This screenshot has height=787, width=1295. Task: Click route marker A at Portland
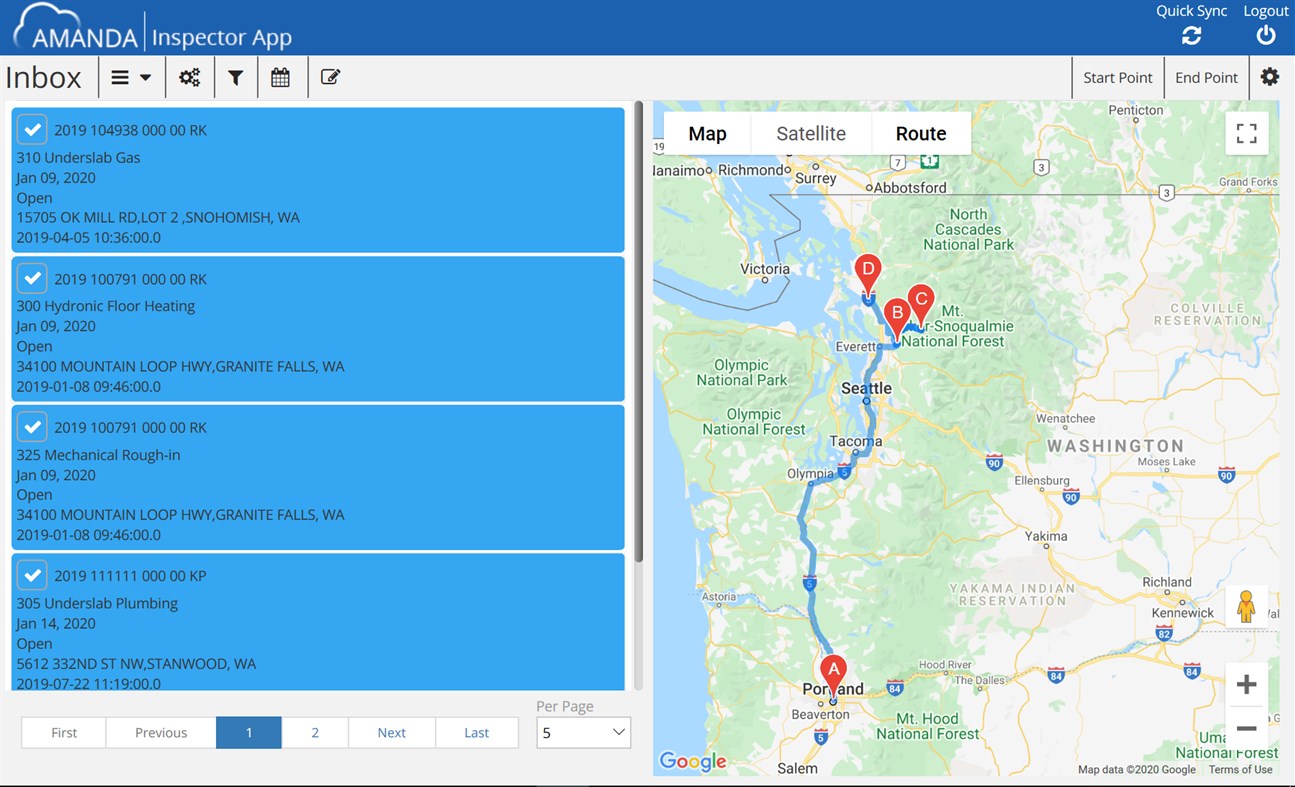point(833,674)
